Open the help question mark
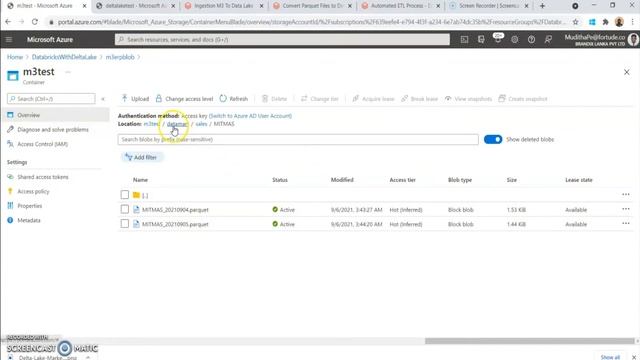 click(x=531, y=40)
